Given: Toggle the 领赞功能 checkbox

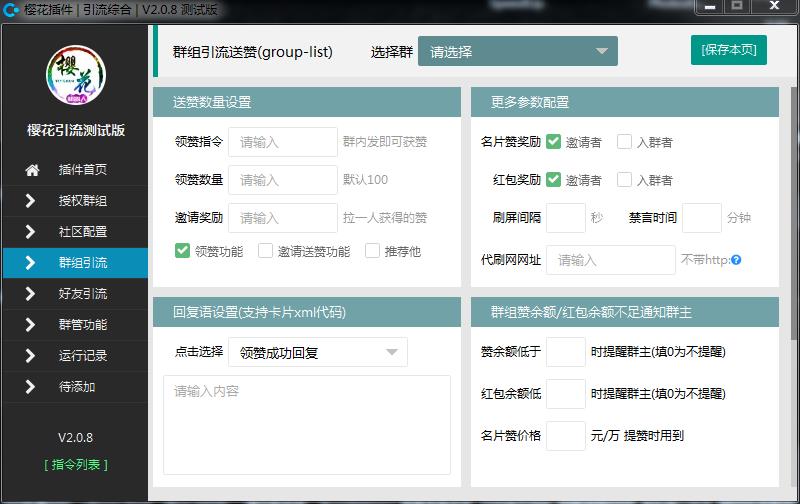Looking at the screenshot, I should click(182, 251).
